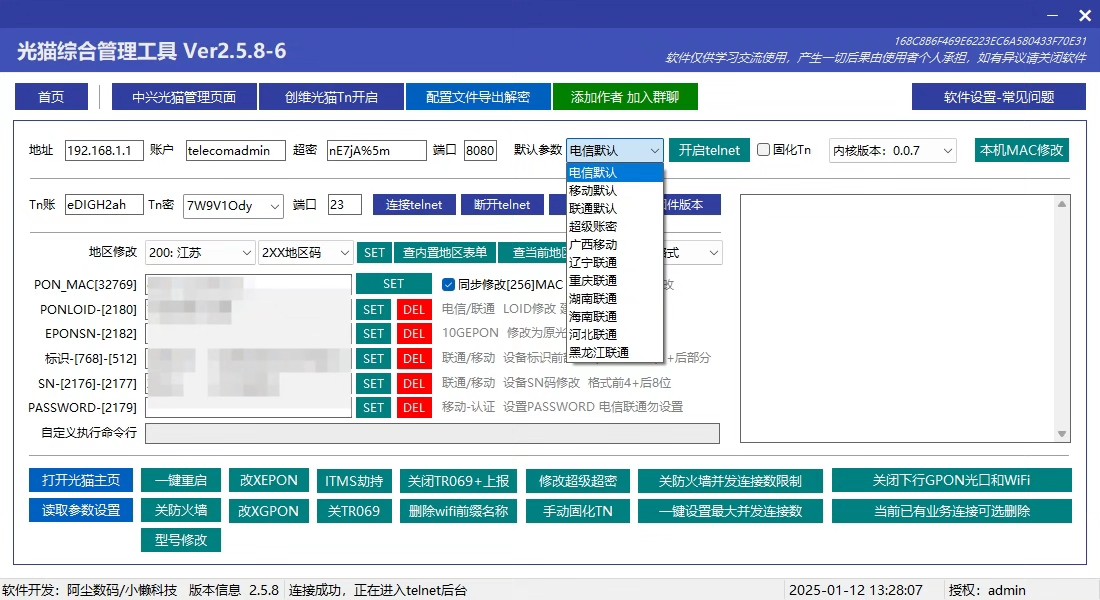
Task: Open 配置文件导出解密 tool
Action: click(x=478, y=97)
